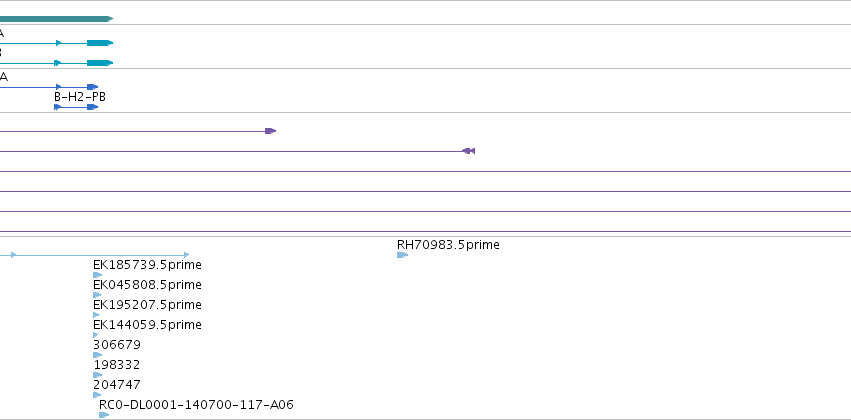The width and height of the screenshot is (851, 420).
Task: Click the EK185739.5prime arrow glyph
Action: pos(98,275)
